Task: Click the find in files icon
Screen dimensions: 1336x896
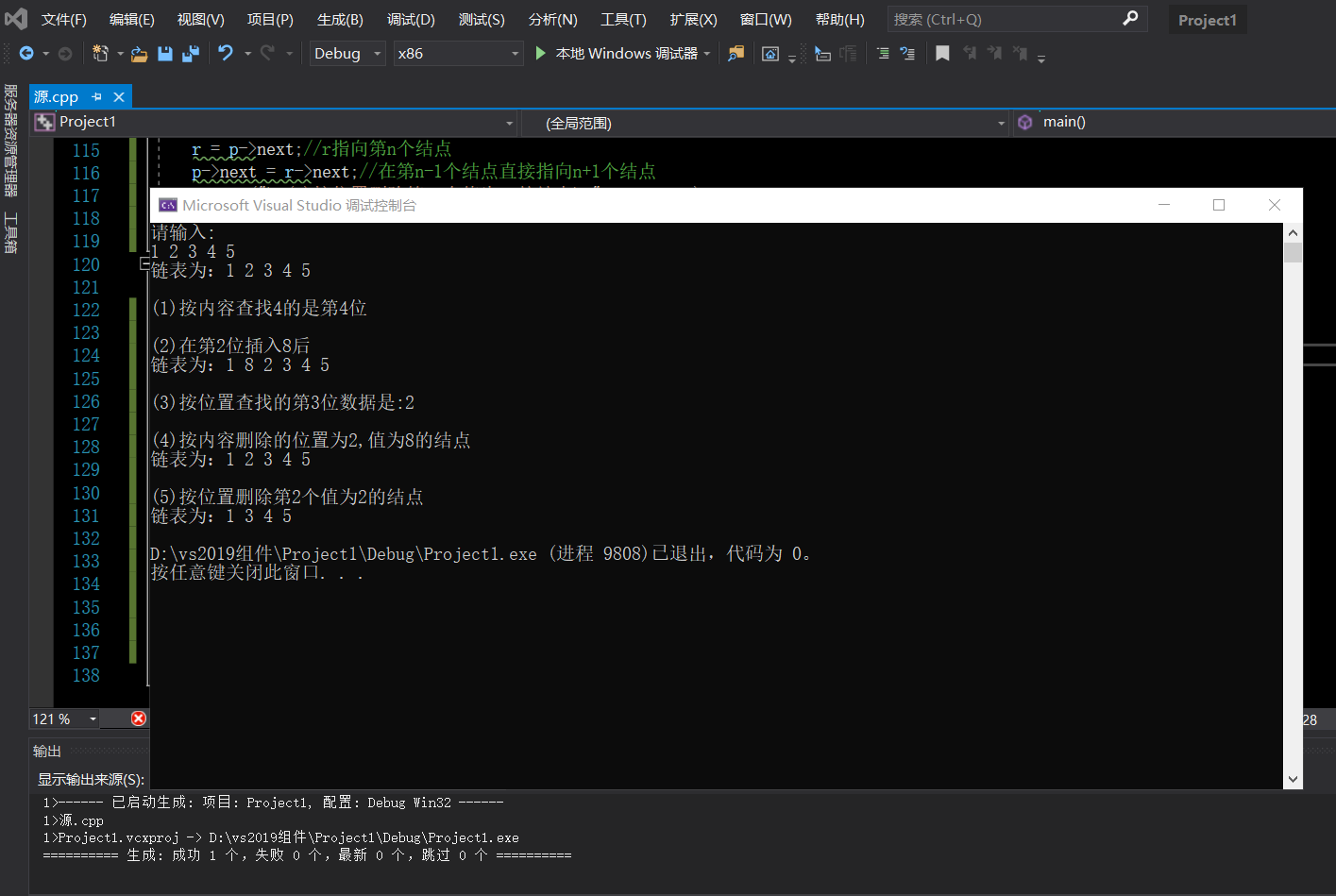Action: point(736,54)
